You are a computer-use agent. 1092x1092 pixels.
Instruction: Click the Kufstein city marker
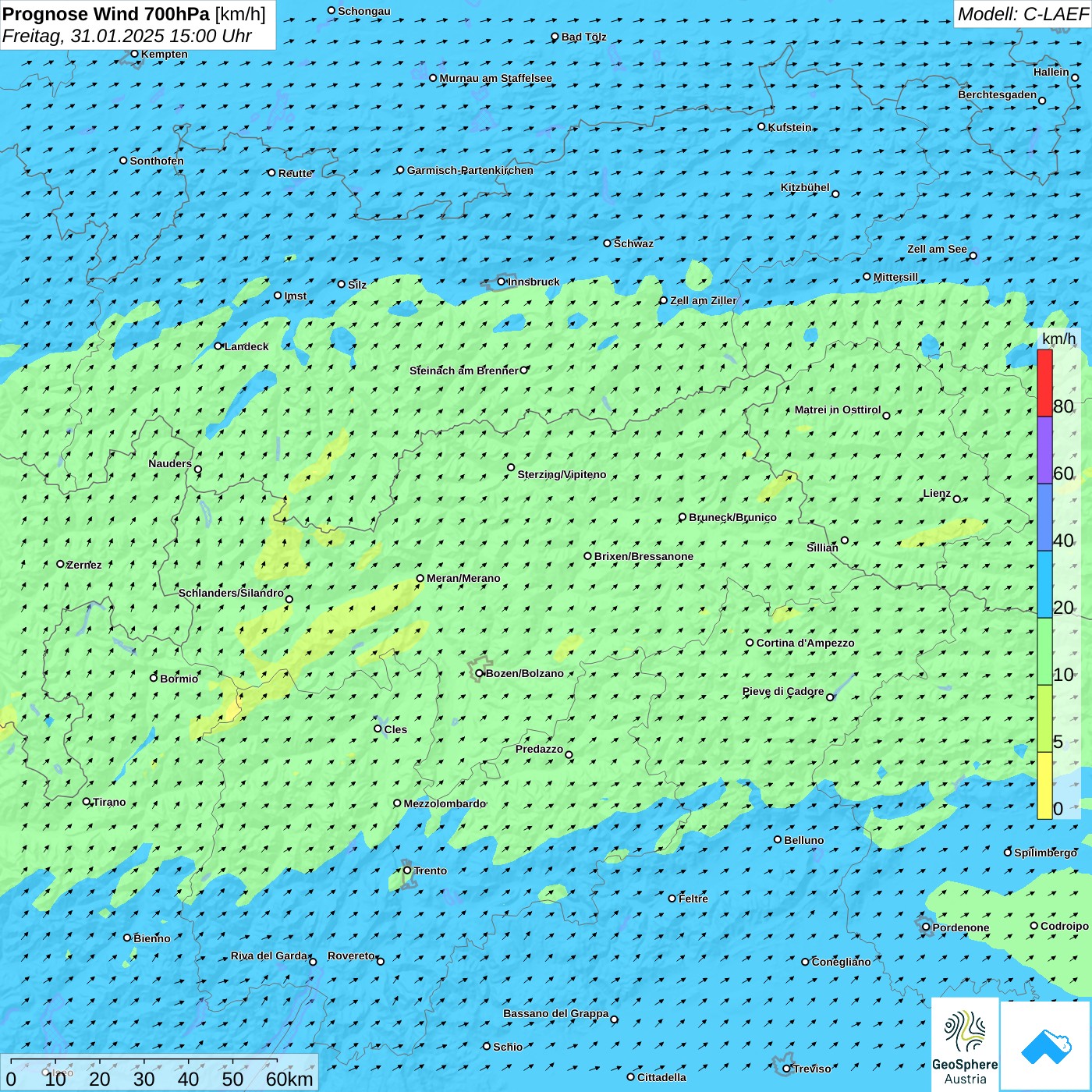pyautogui.click(x=762, y=126)
